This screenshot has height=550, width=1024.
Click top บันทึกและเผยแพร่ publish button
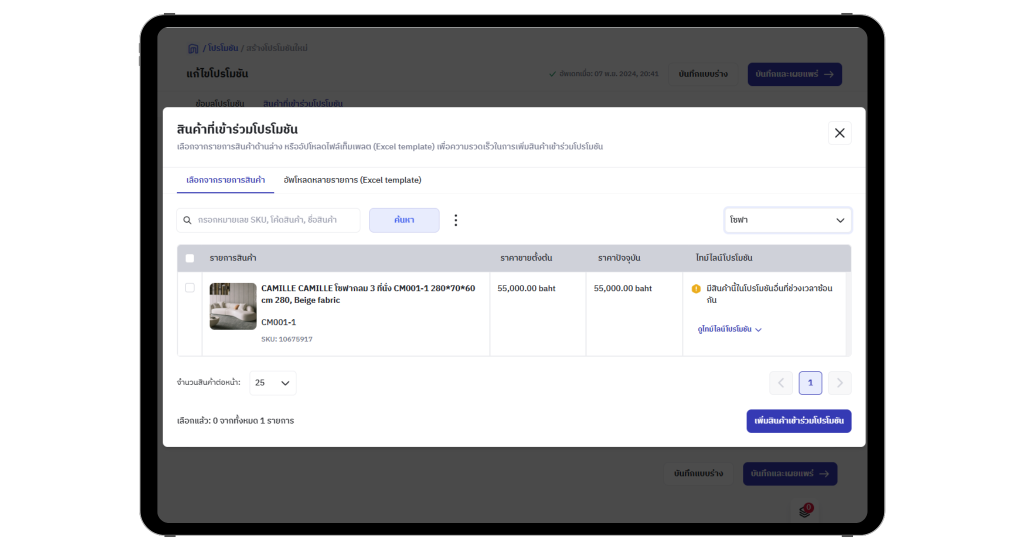(x=795, y=74)
